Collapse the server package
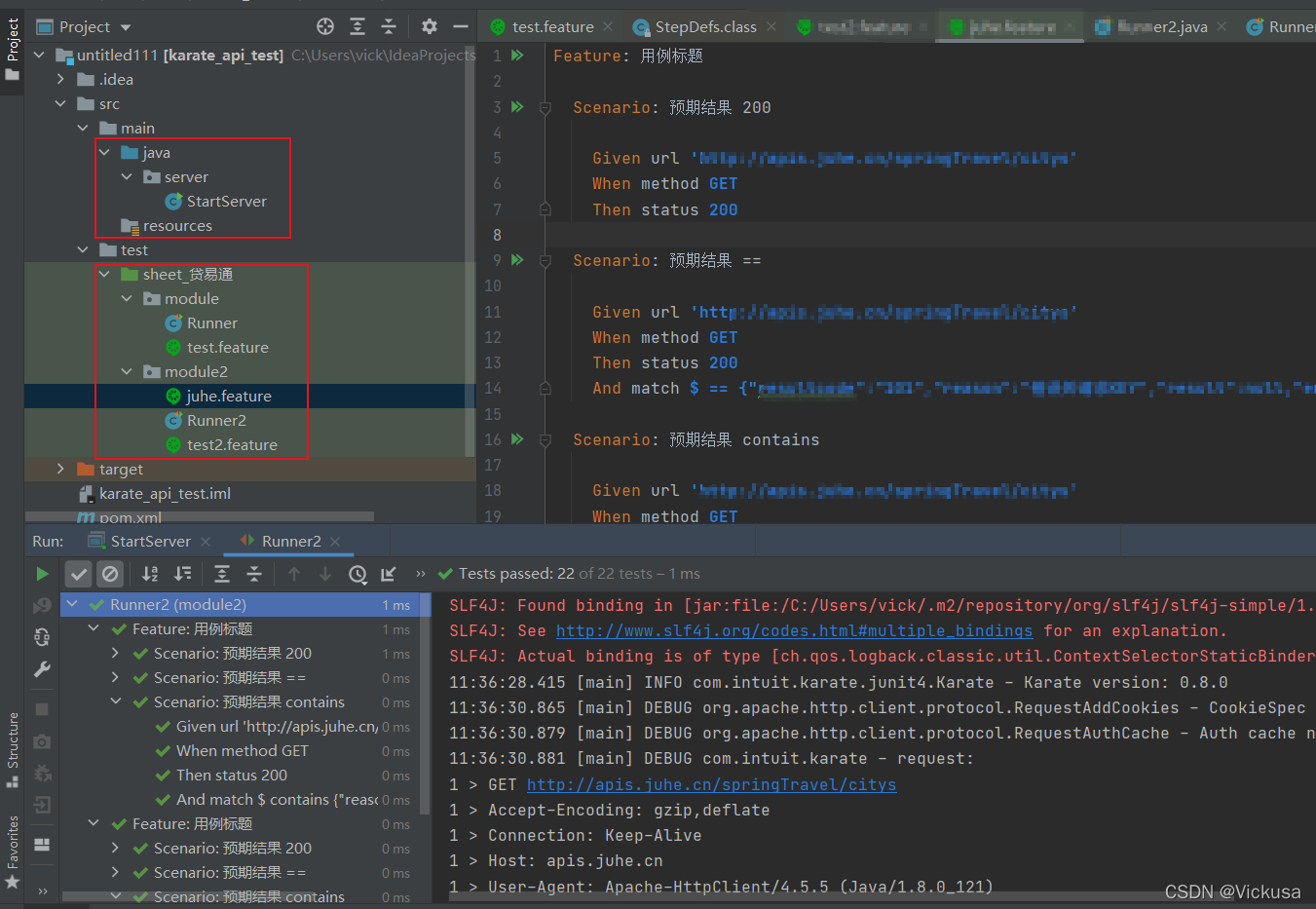 [x=127, y=176]
